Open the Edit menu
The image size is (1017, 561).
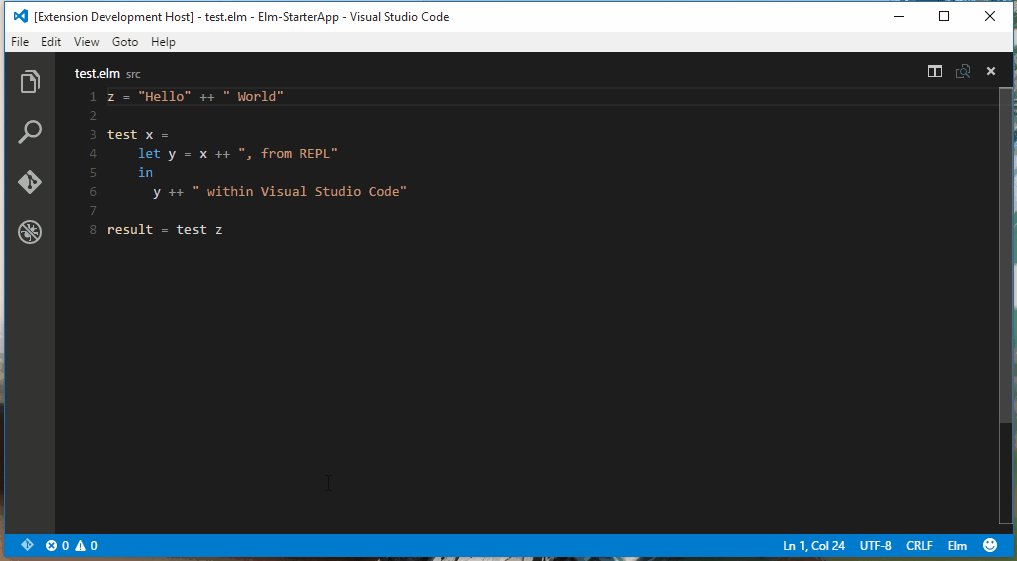pos(51,42)
